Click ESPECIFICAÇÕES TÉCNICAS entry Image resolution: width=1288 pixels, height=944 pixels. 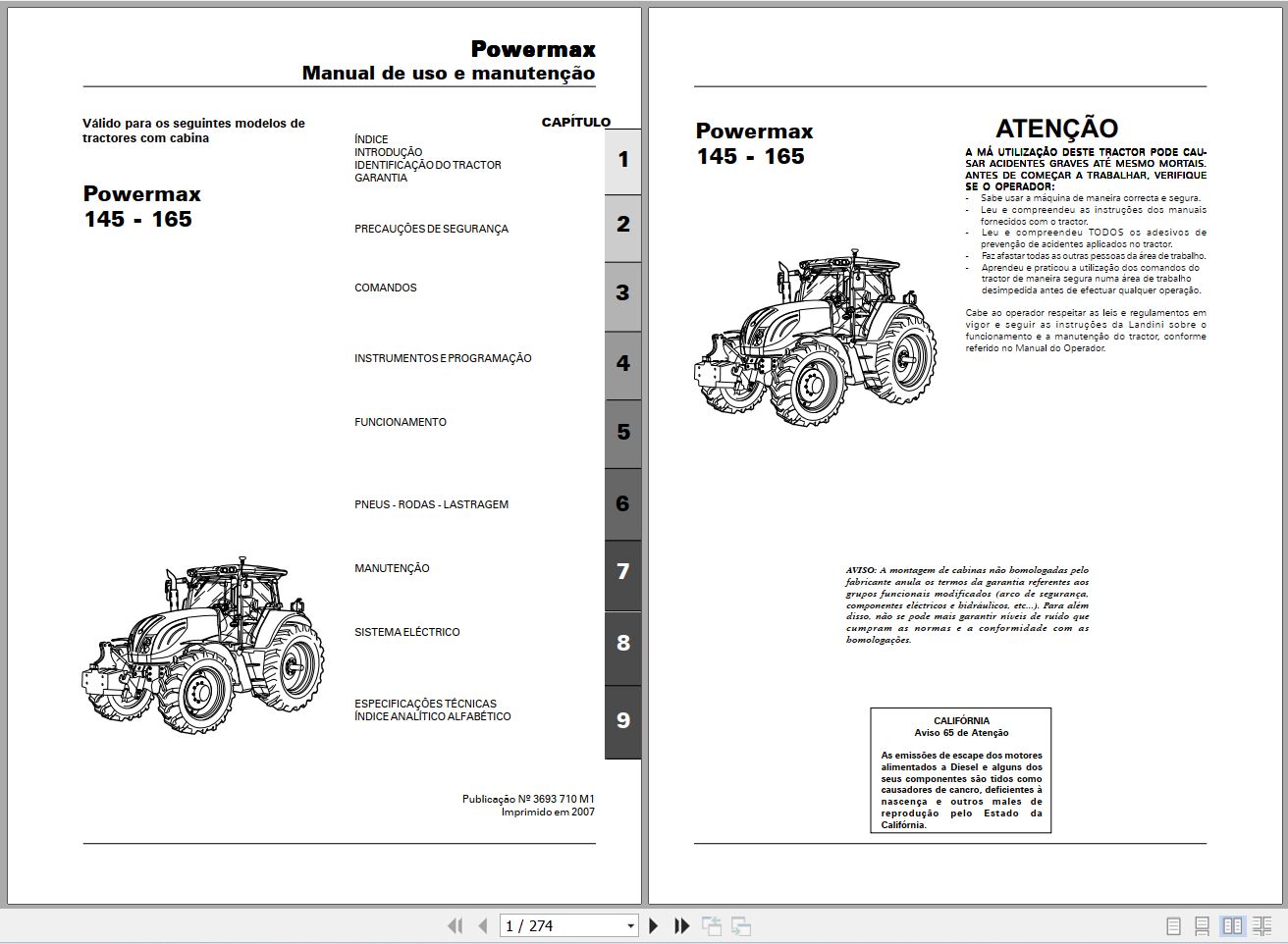[x=425, y=704]
